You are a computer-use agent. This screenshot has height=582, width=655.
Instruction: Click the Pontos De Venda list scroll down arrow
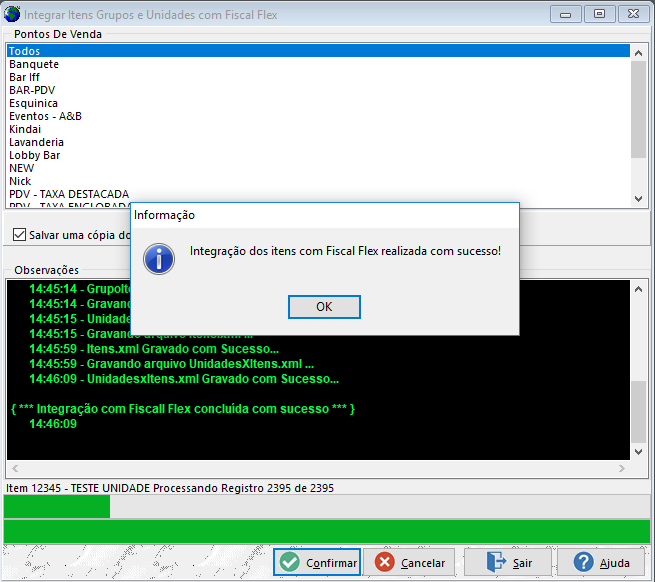coord(638,199)
